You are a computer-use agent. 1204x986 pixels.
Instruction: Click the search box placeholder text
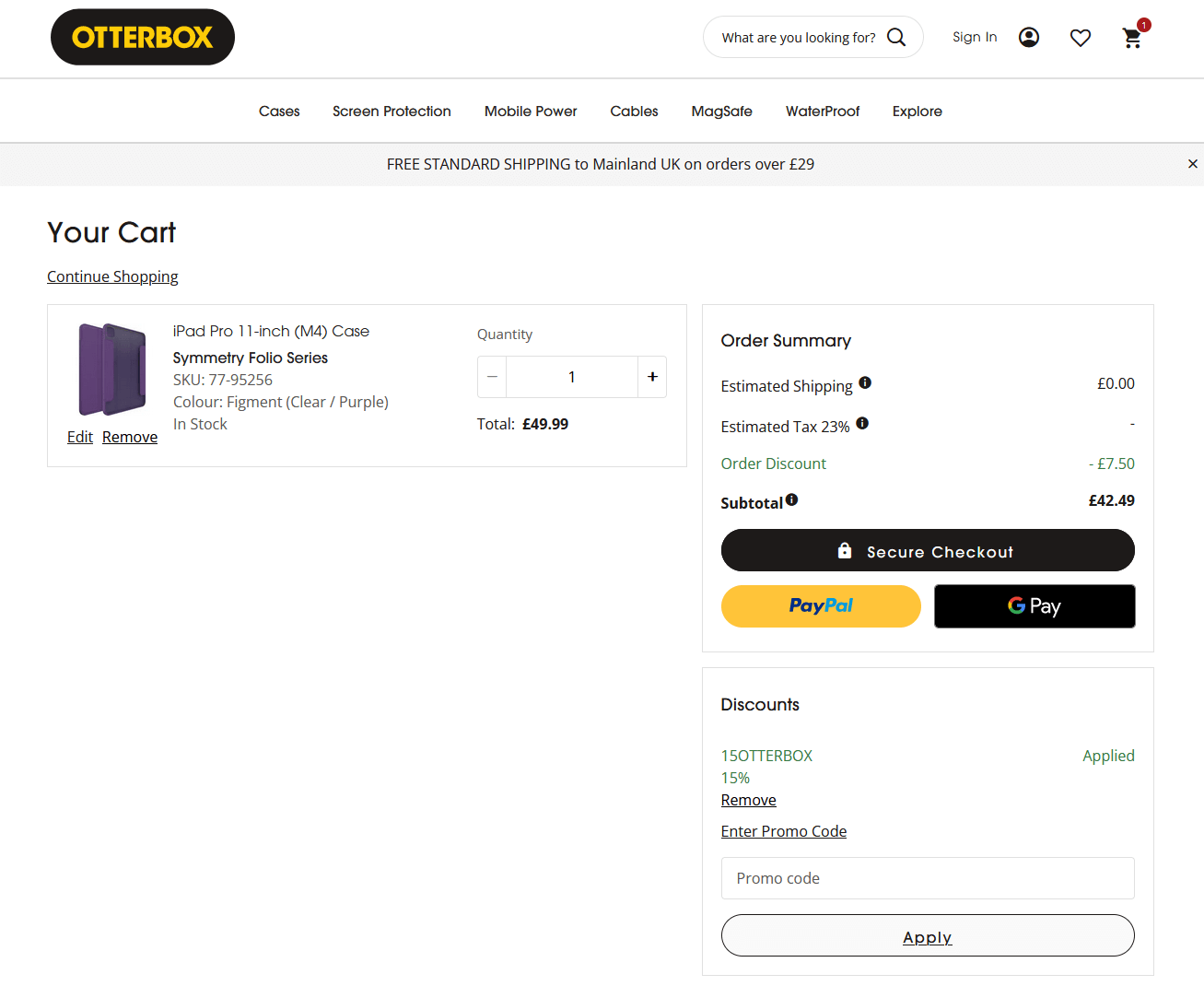coord(799,38)
